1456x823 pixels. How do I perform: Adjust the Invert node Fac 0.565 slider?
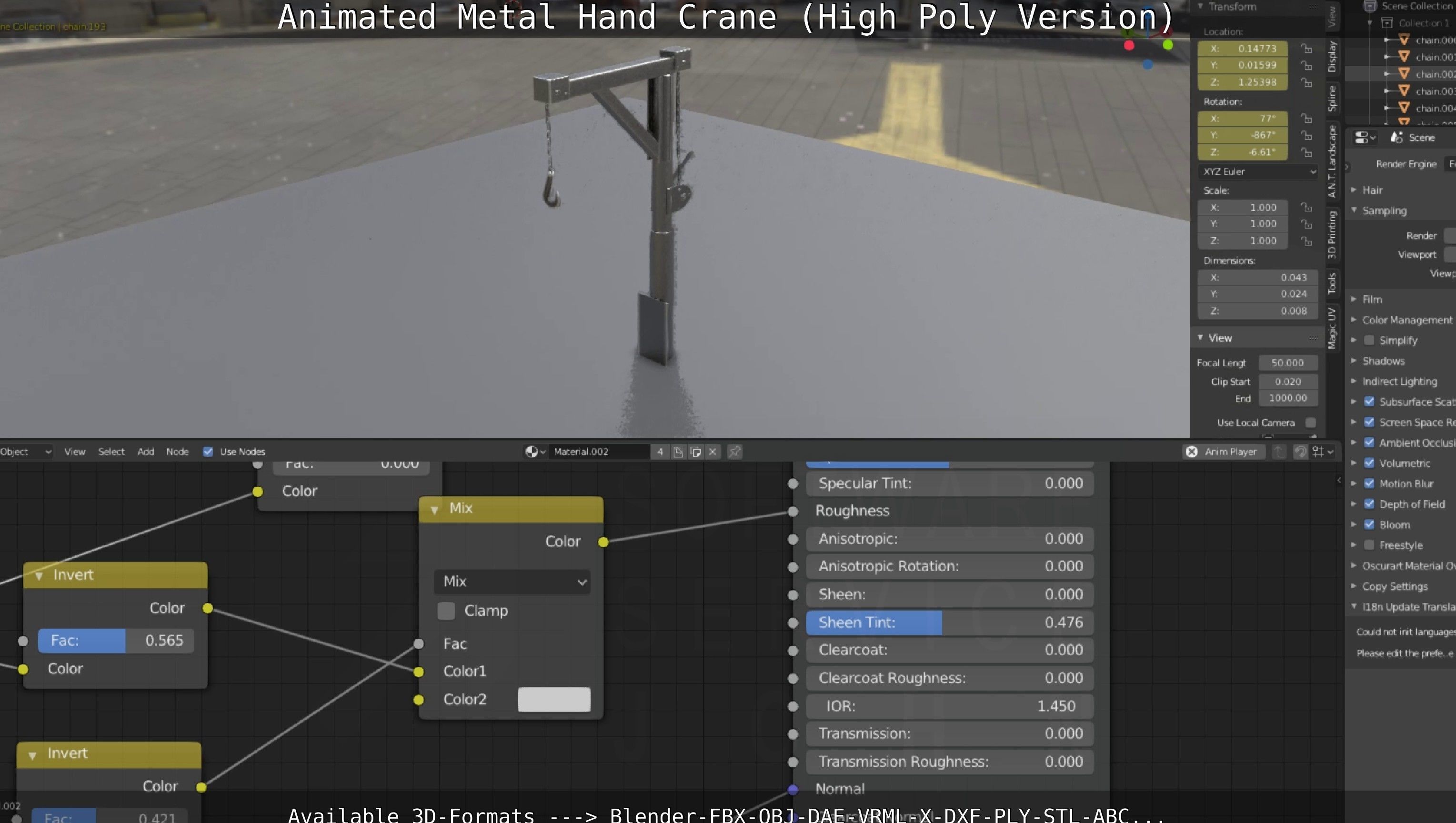click(116, 641)
